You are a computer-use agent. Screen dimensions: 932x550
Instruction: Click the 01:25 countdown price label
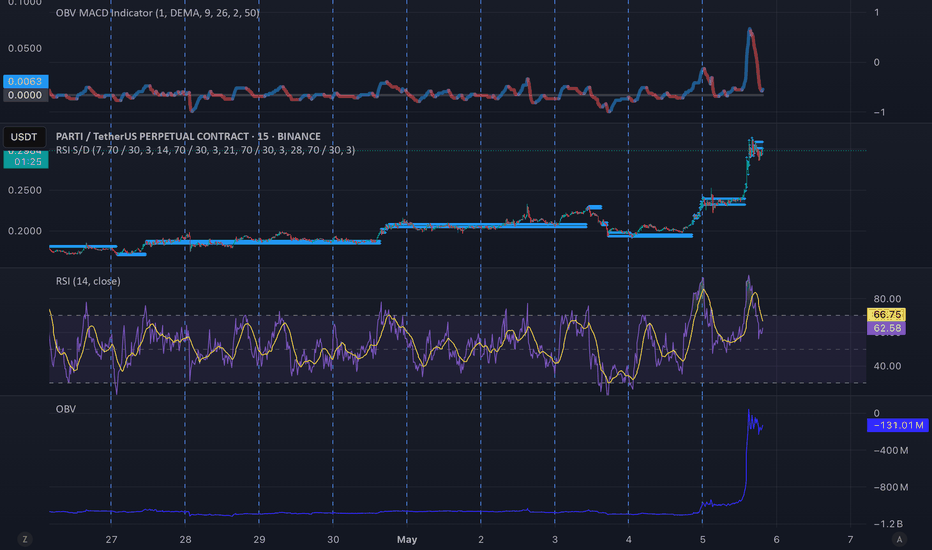pyautogui.click(x=26, y=161)
